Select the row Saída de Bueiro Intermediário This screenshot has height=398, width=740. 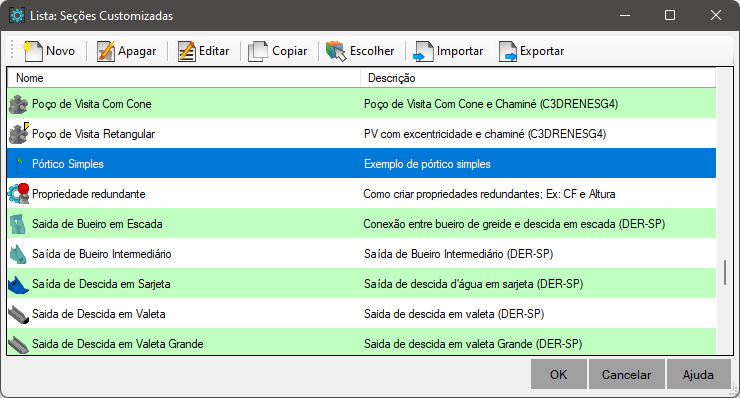click(362, 254)
